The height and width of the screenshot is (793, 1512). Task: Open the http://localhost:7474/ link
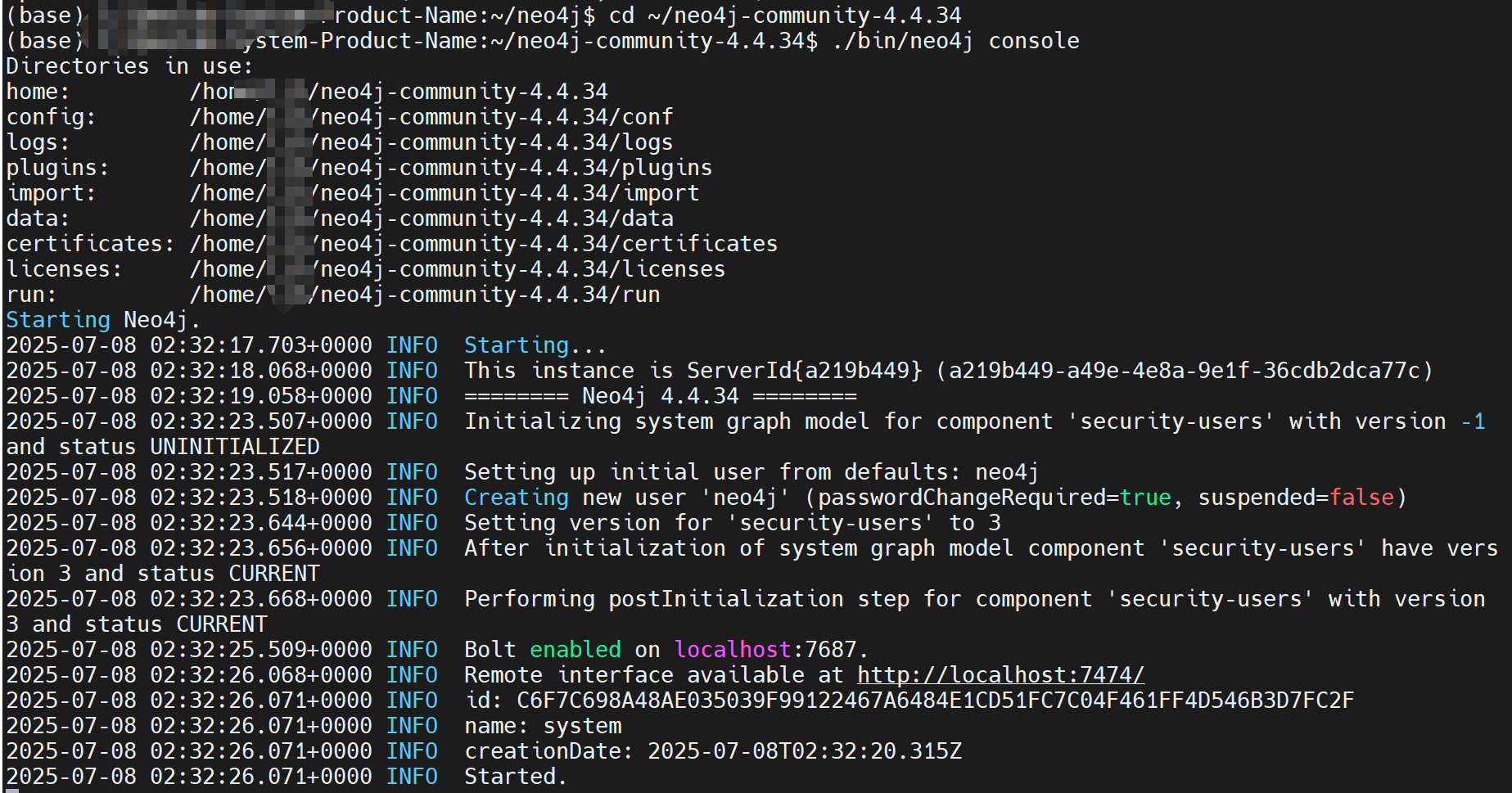[x=999, y=674]
